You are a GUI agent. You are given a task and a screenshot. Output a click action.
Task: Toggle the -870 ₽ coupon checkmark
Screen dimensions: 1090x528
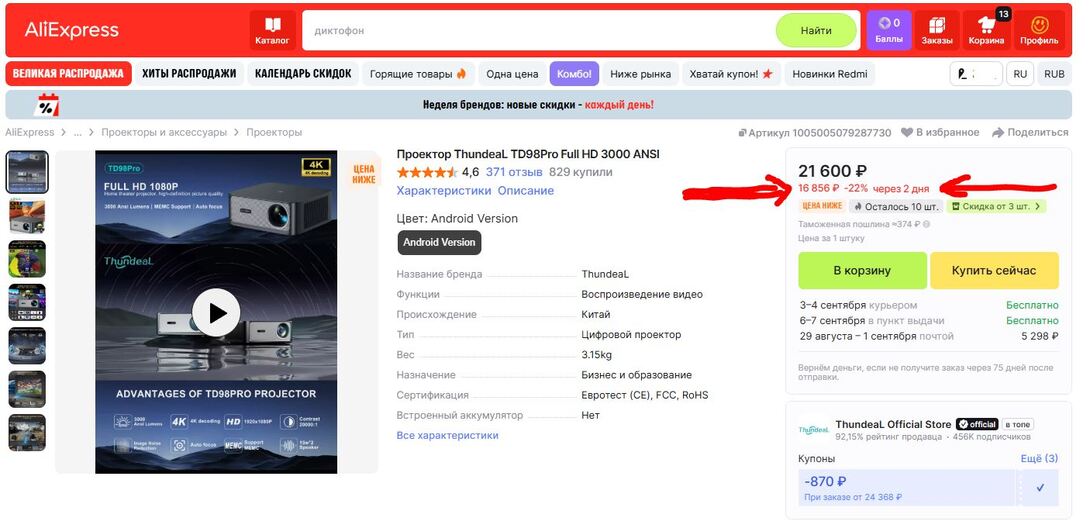1040,488
